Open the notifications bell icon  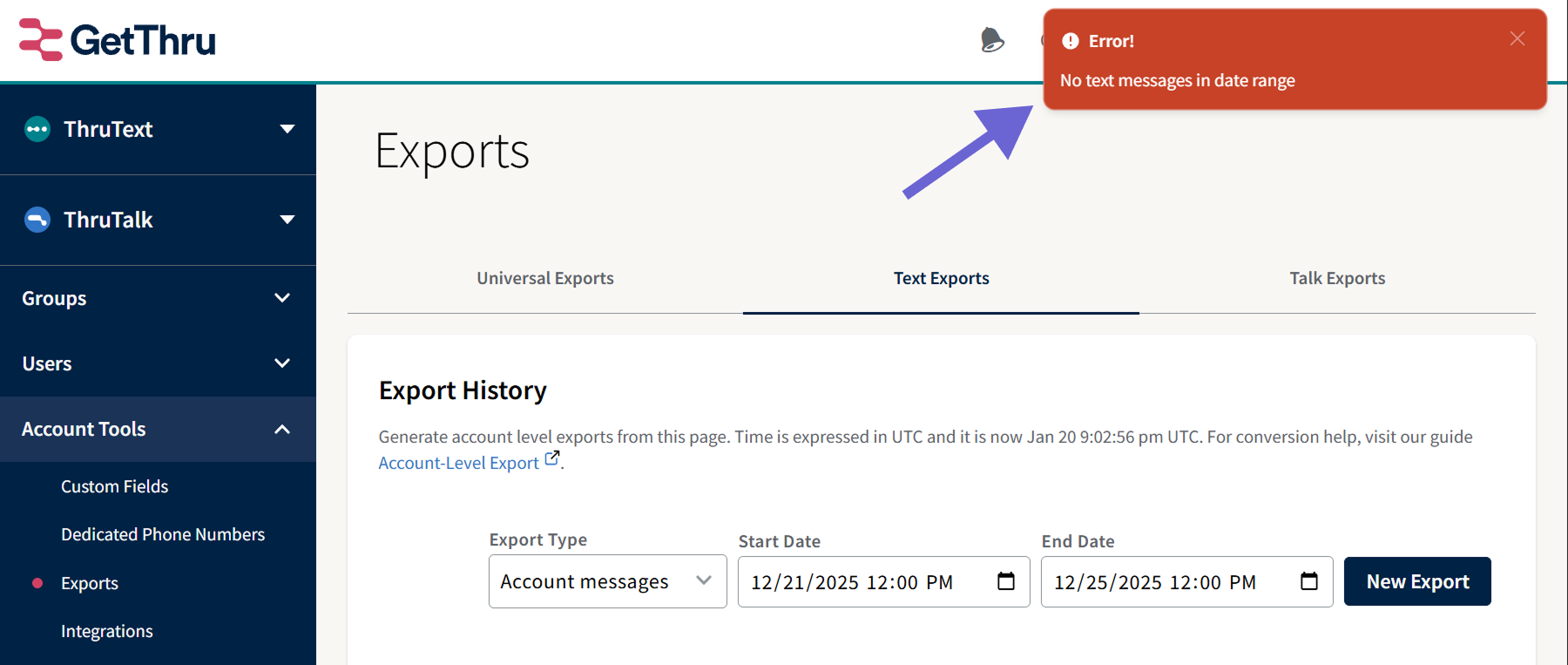992,40
